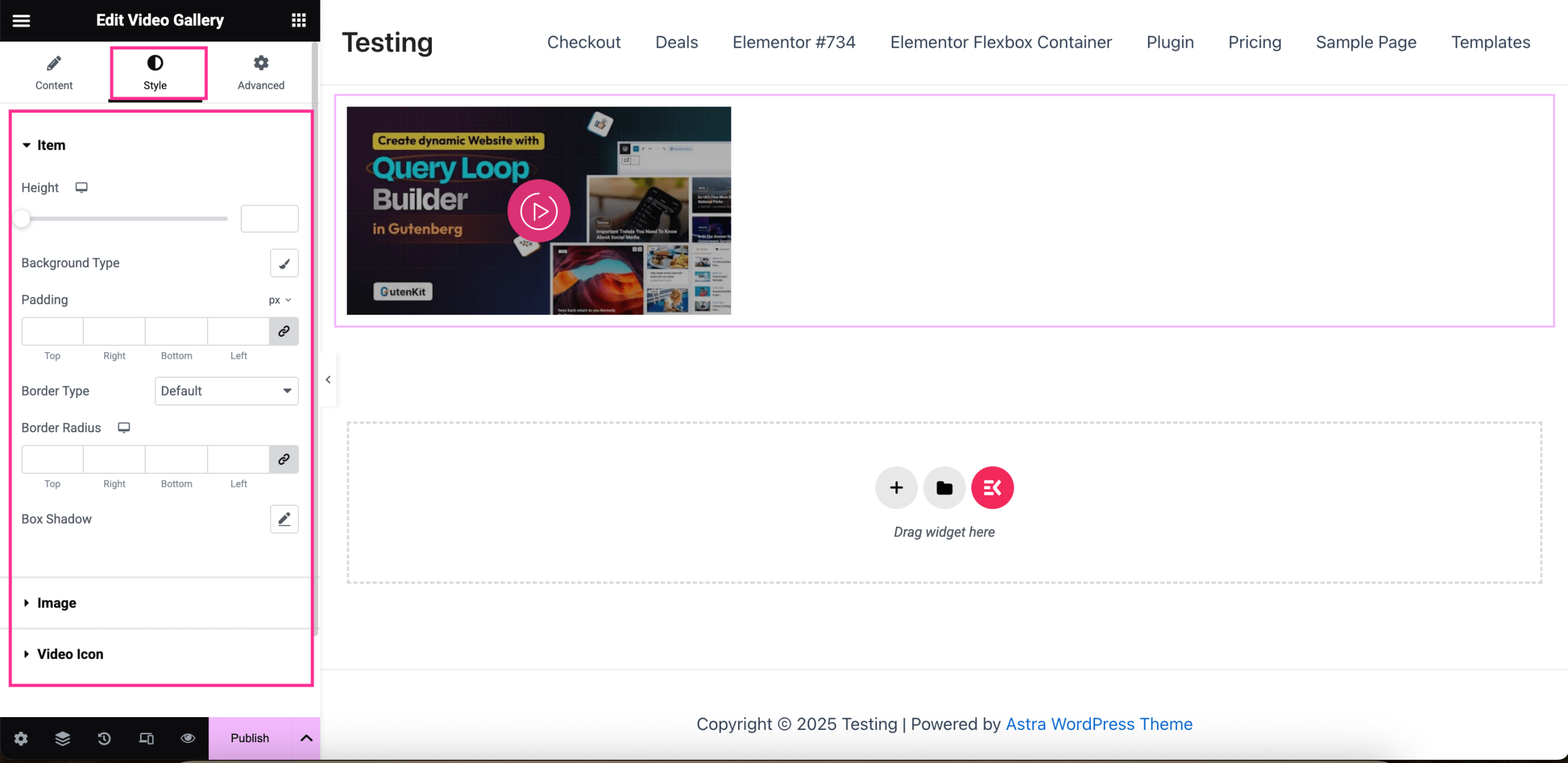1568x763 pixels.
Task: Toggle the Padding link values icon
Action: pos(284,331)
